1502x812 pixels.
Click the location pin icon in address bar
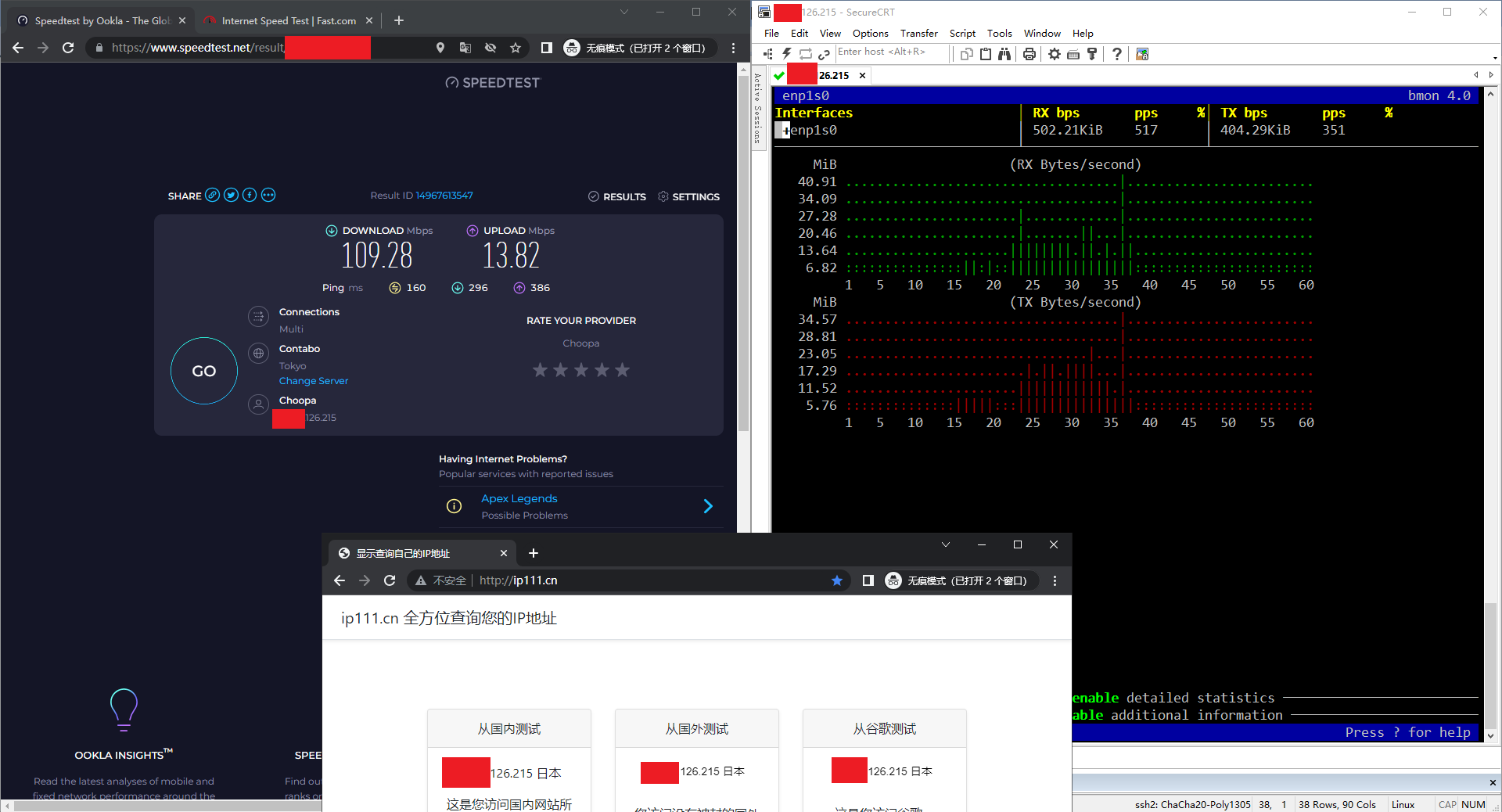(440, 48)
